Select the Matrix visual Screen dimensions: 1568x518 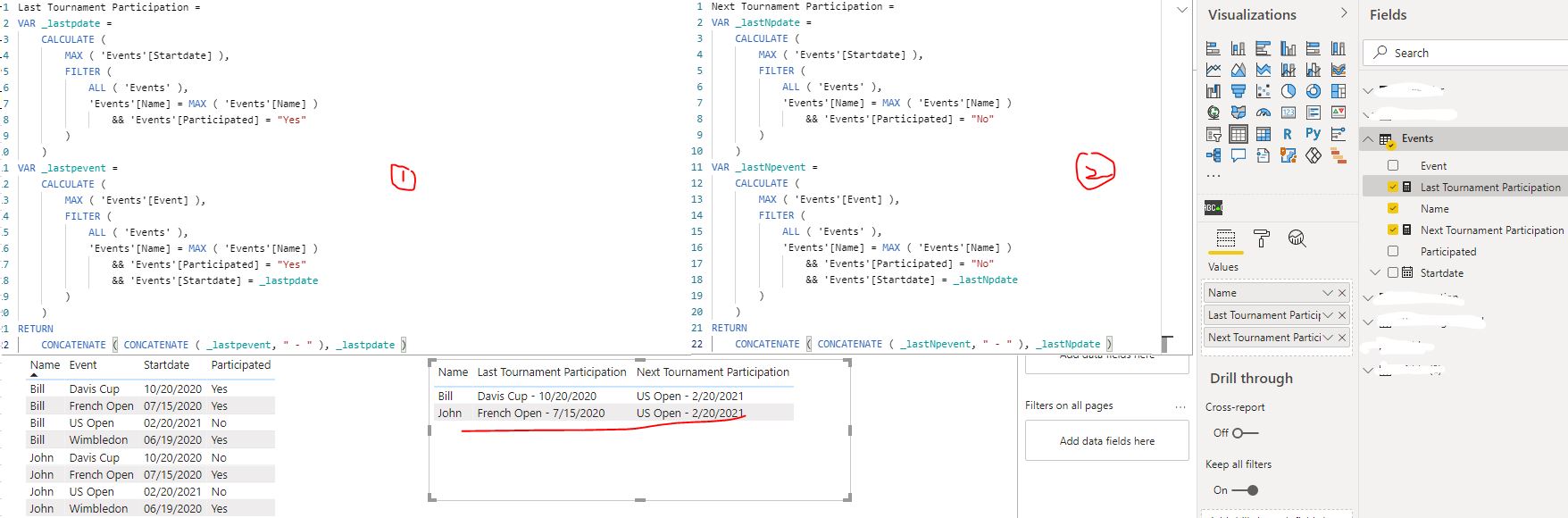tap(1263, 134)
